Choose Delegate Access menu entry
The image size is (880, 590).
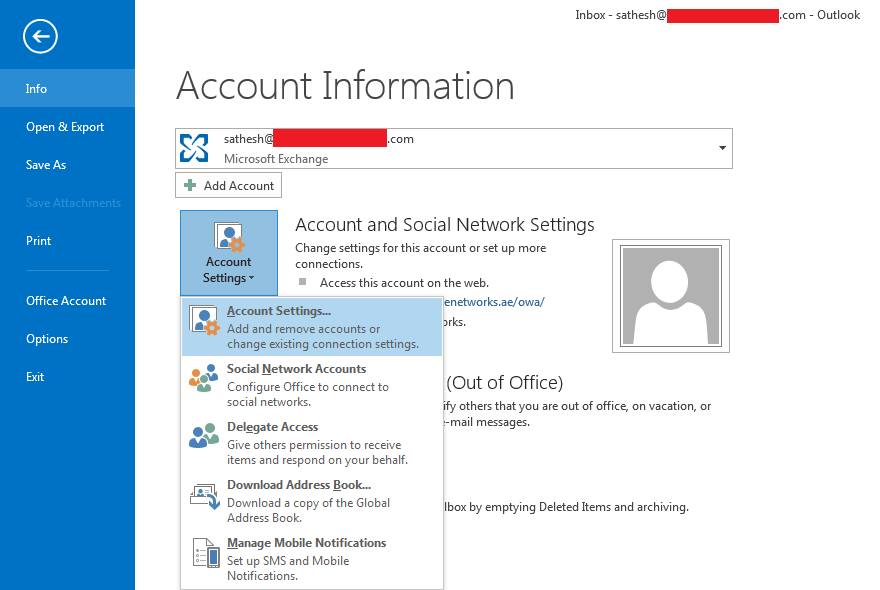click(x=312, y=443)
